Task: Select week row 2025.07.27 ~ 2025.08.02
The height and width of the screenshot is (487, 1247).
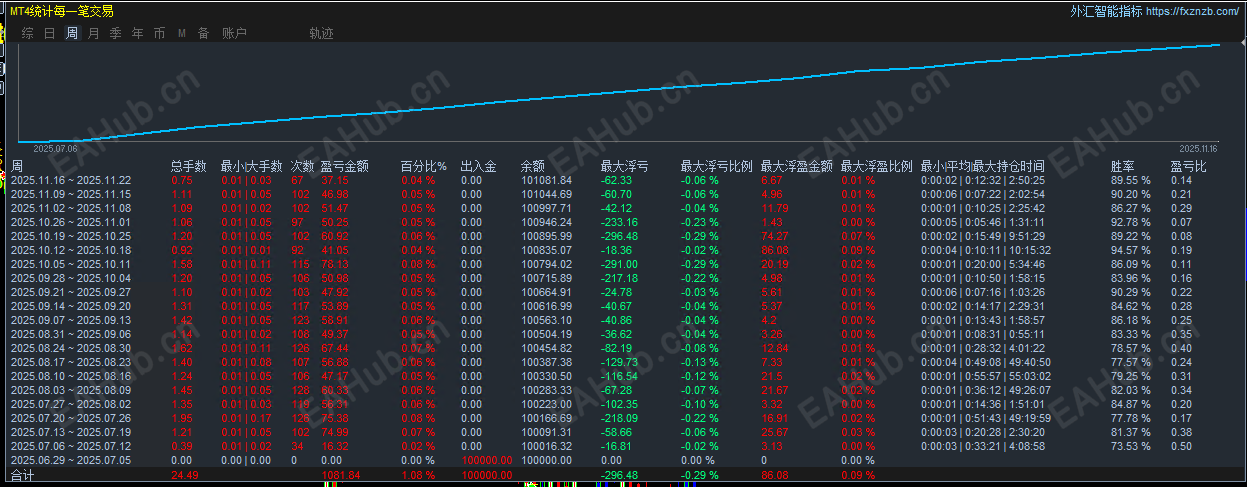Action: tap(71, 404)
